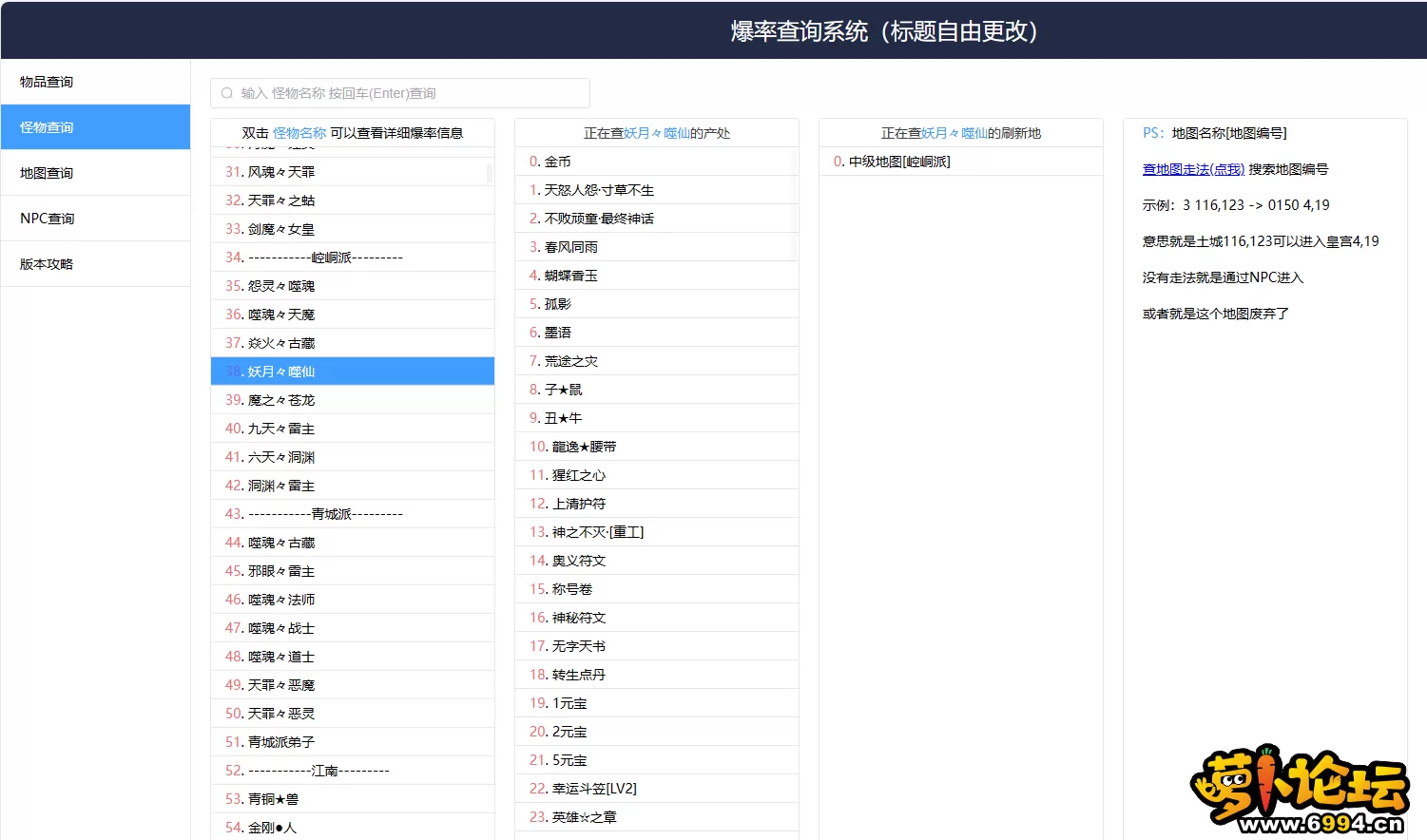Select monster row 33 剑魔々女皇

coord(353,229)
